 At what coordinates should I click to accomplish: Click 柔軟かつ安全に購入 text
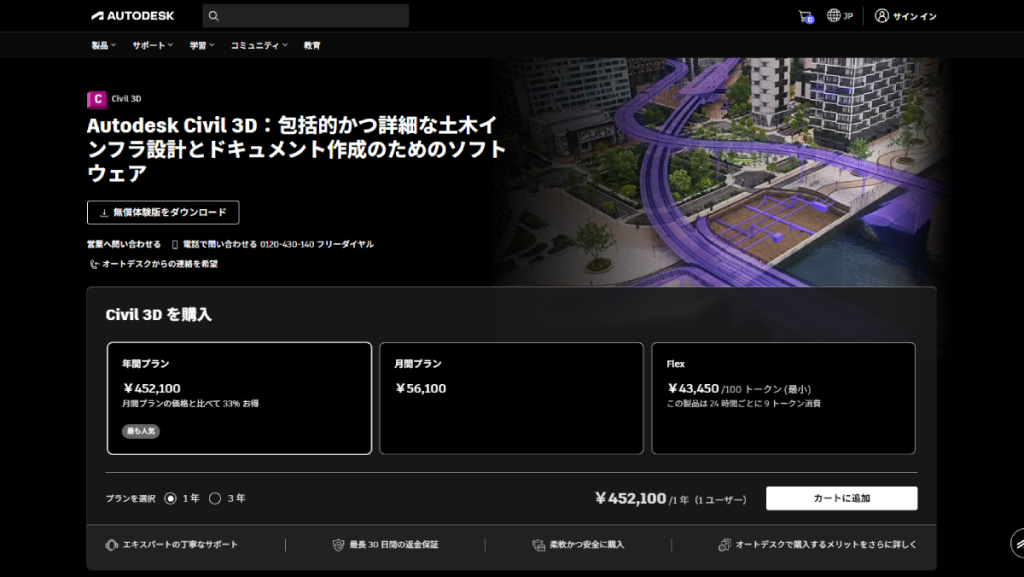pyautogui.click(x=586, y=545)
